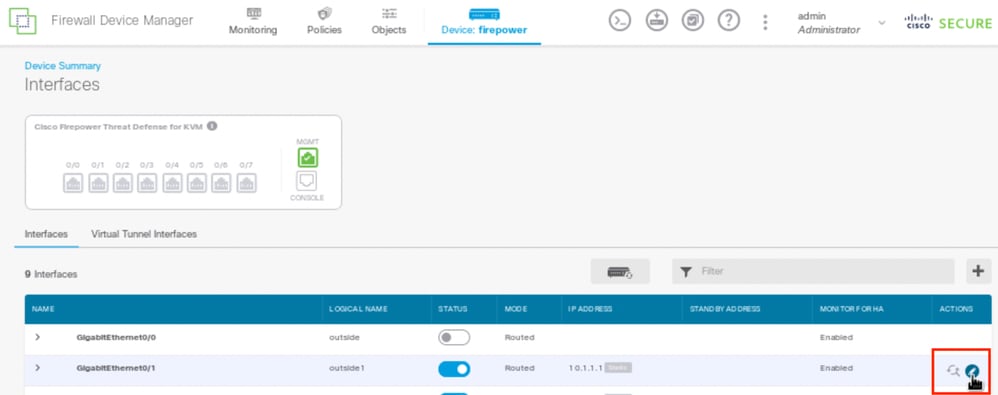Click IP address 10.1.1.1
This screenshot has height=395, width=998.
[586, 368]
